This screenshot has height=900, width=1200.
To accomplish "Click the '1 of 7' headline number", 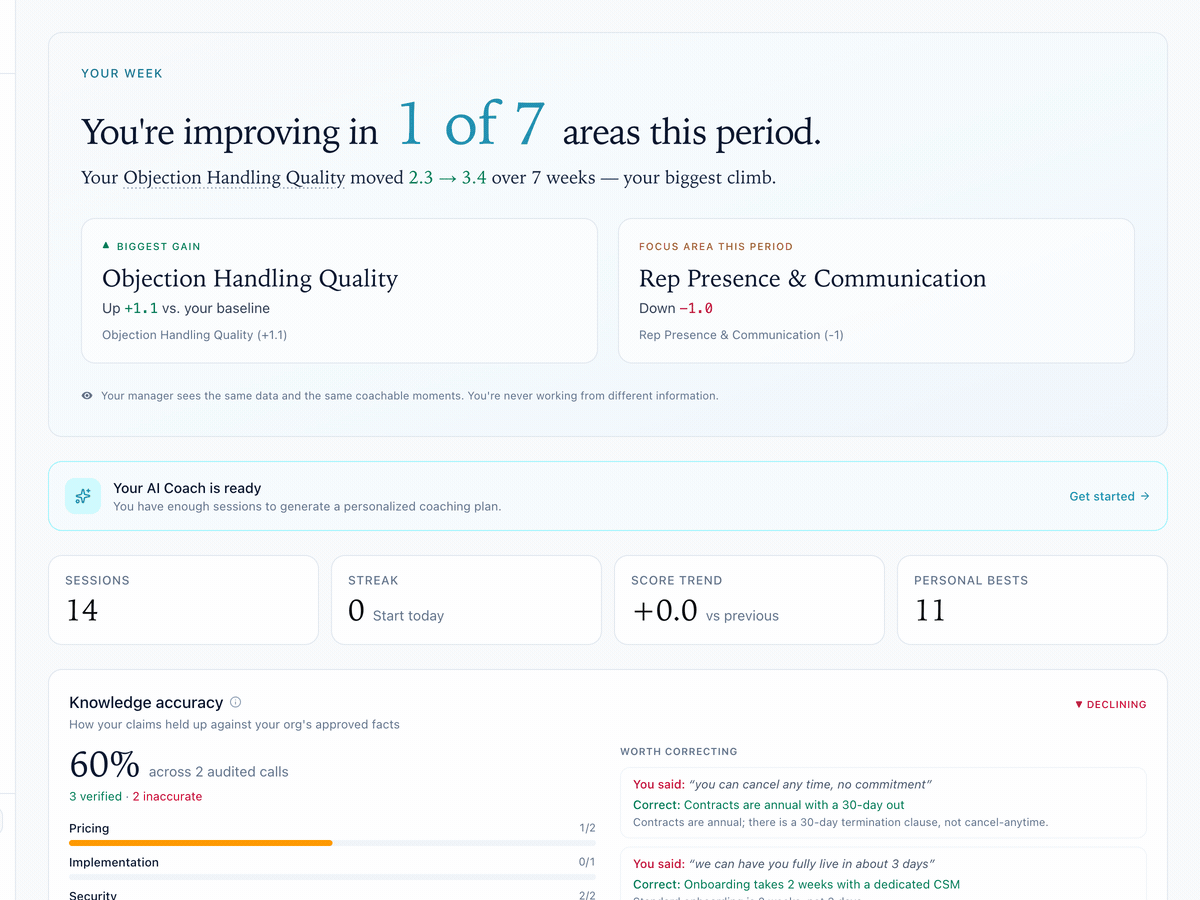I will point(471,123).
